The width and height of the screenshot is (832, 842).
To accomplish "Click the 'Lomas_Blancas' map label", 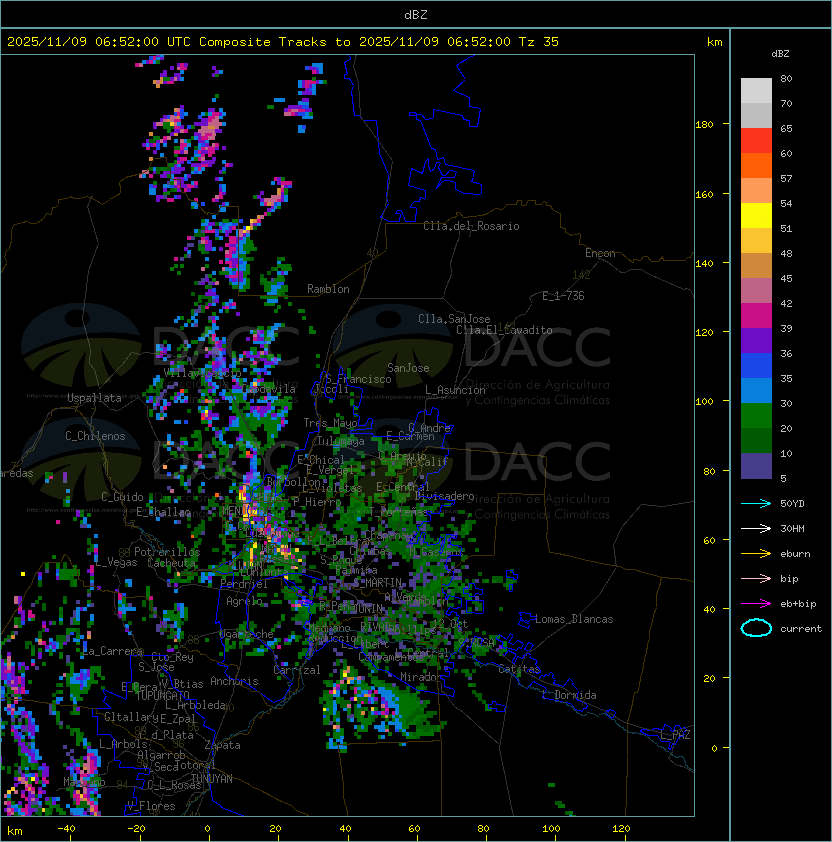I will [574, 619].
